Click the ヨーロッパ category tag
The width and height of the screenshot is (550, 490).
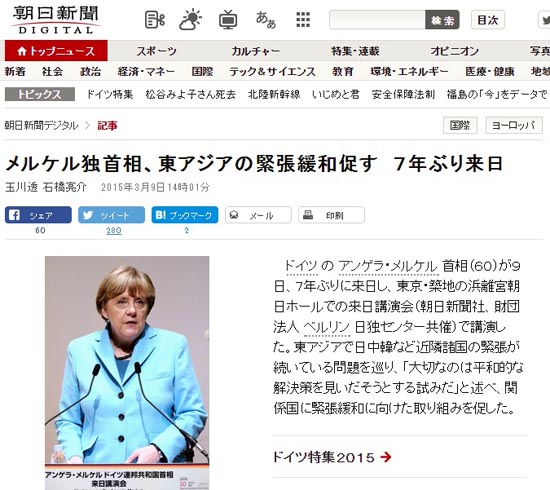[514, 125]
